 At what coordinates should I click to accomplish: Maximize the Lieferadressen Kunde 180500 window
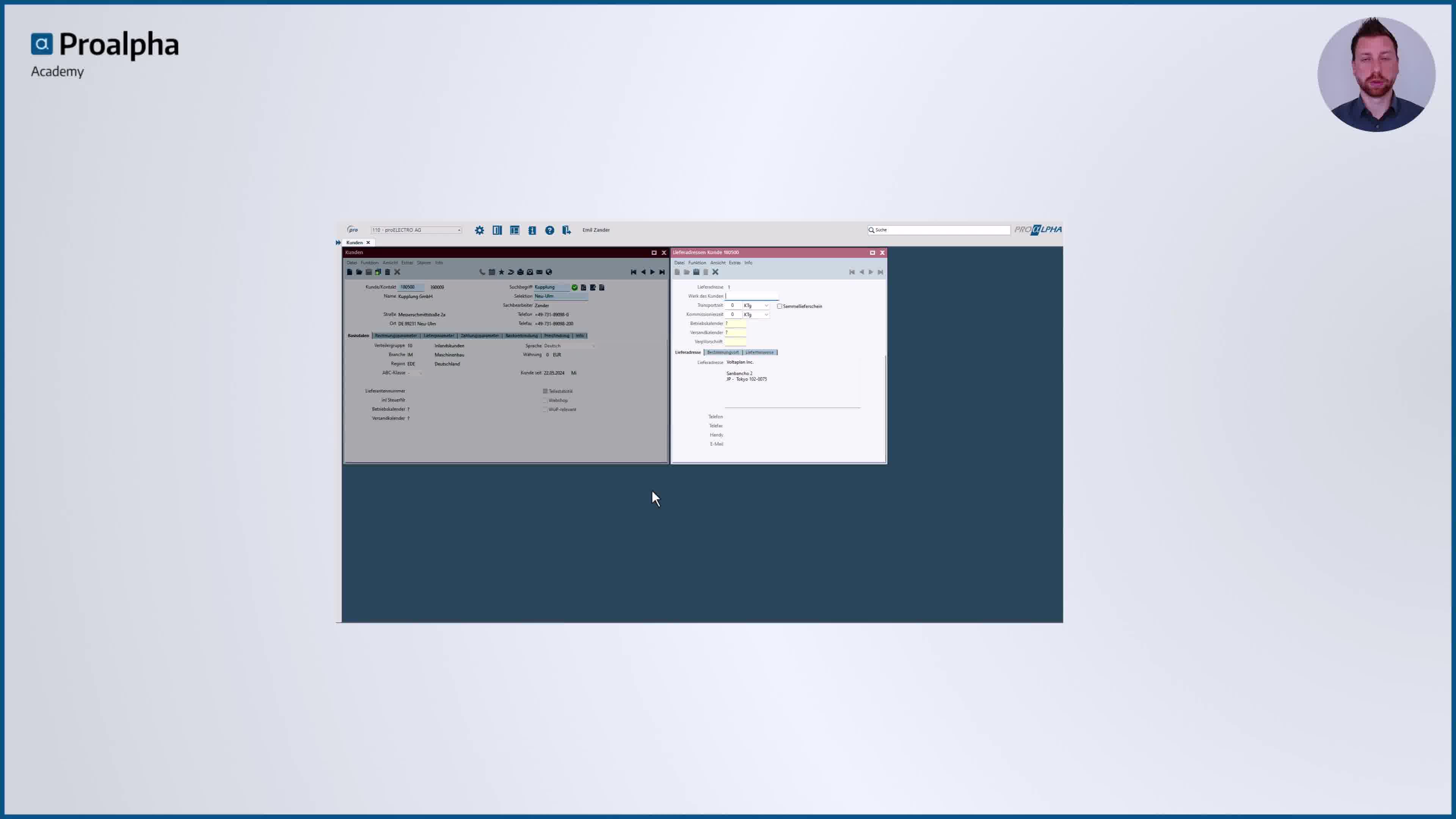point(872,253)
